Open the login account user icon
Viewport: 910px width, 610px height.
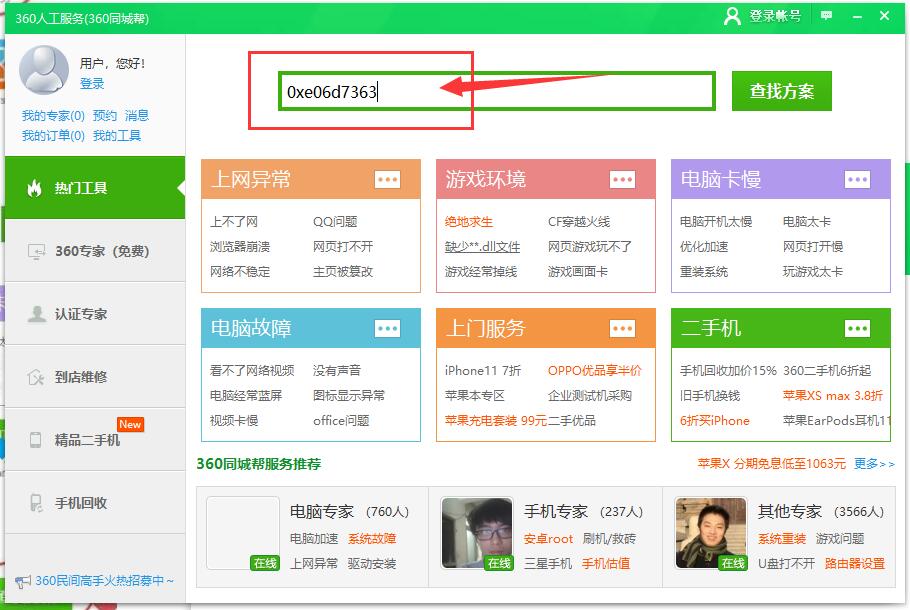732,16
